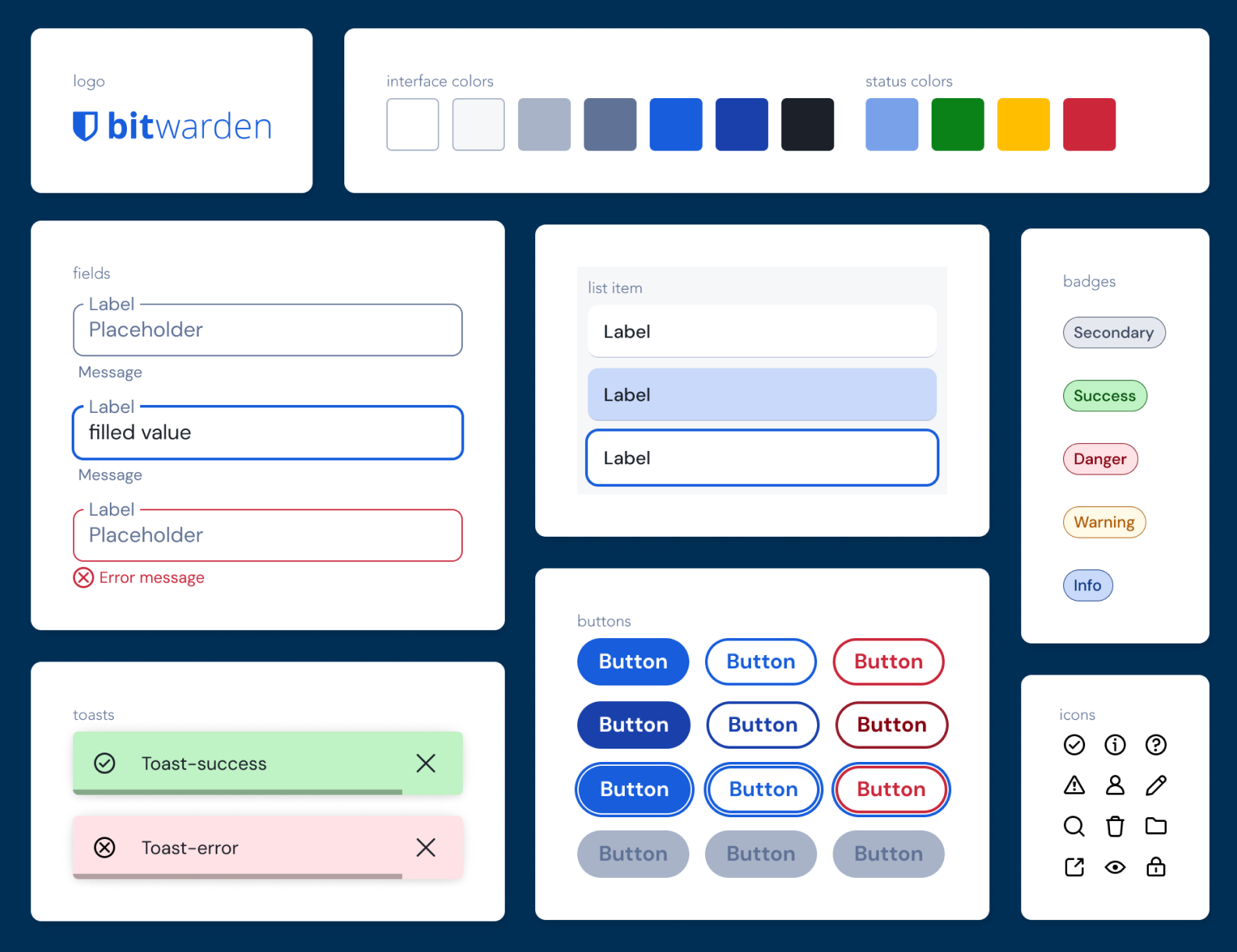Click the red-bordered Placeholder field

click(x=268, y=535)
